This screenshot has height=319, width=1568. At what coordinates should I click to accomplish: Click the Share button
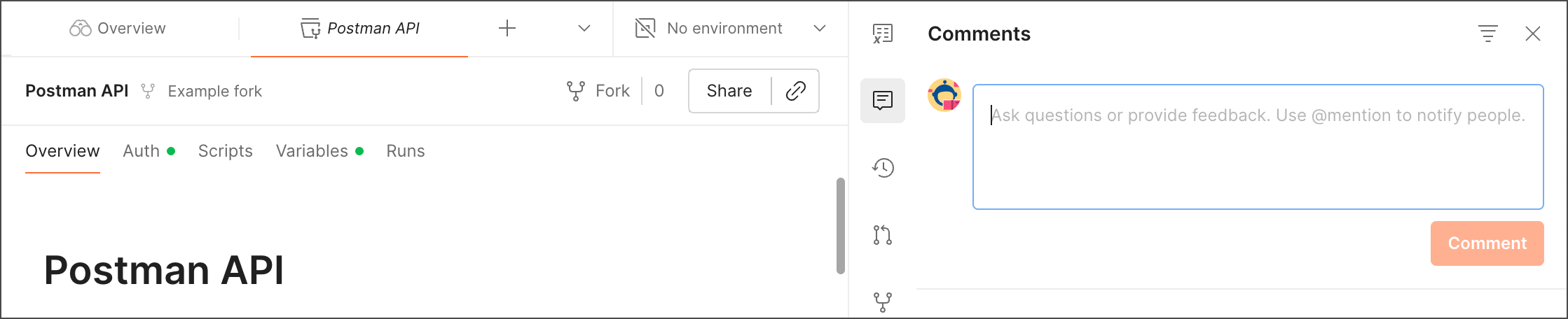tap(729, 91)
